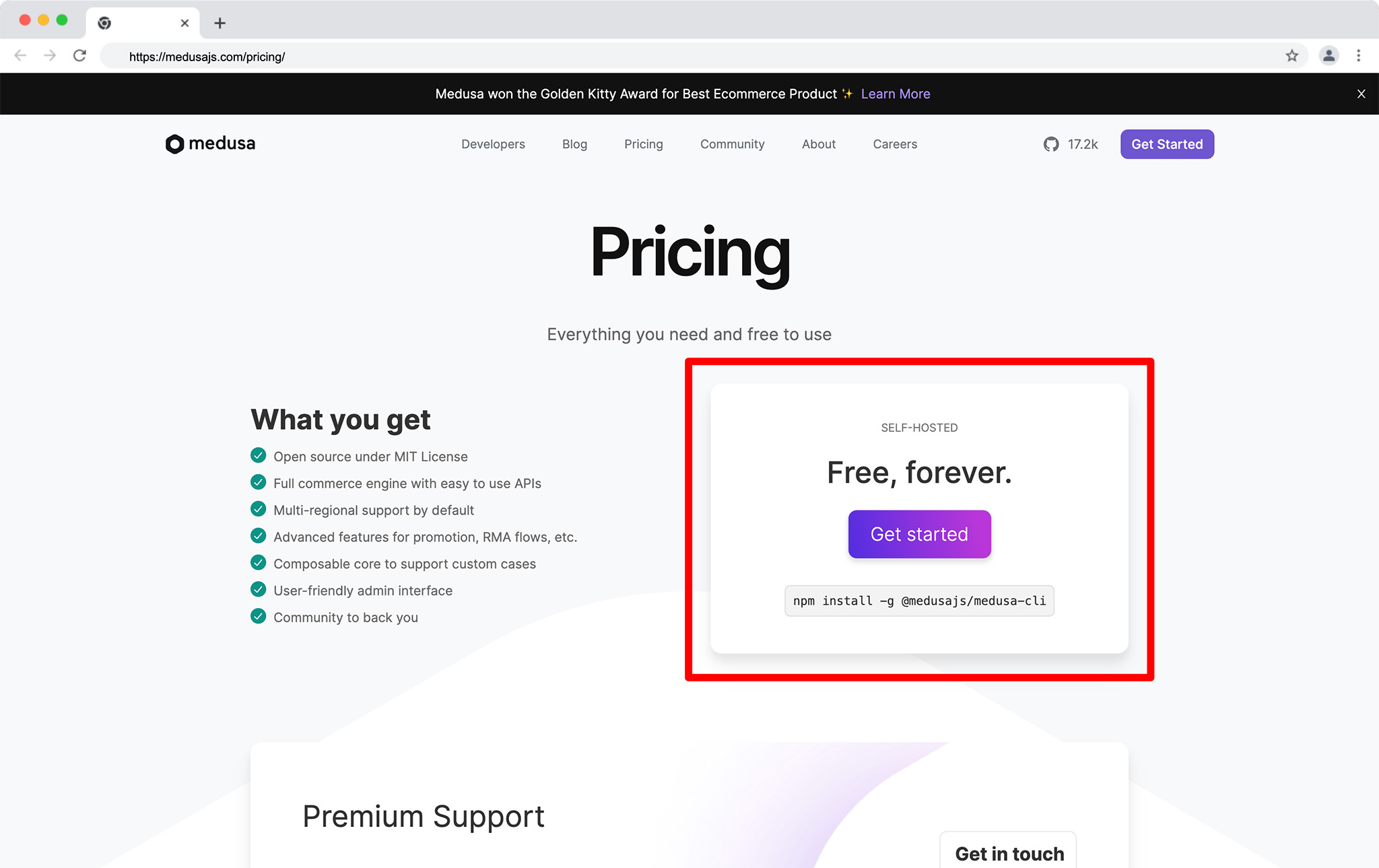1379x868 pixels.
Task: Open a new browser tab with the plus
Action: [220, 22]
